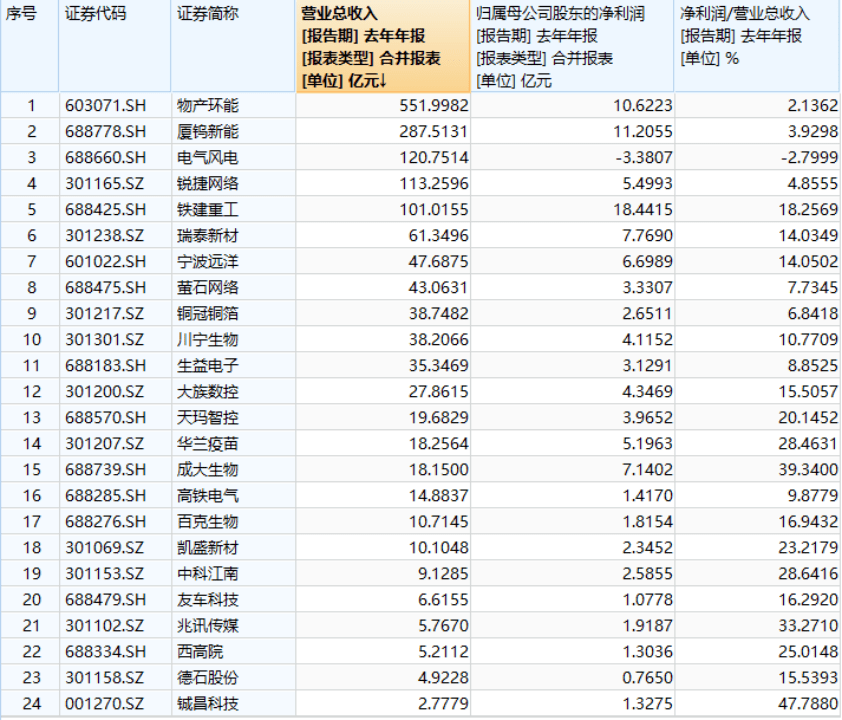Screen dimensions: 842x720
Task: Select the negative net profit value -3.3807
Action: (x=640, y=158)
